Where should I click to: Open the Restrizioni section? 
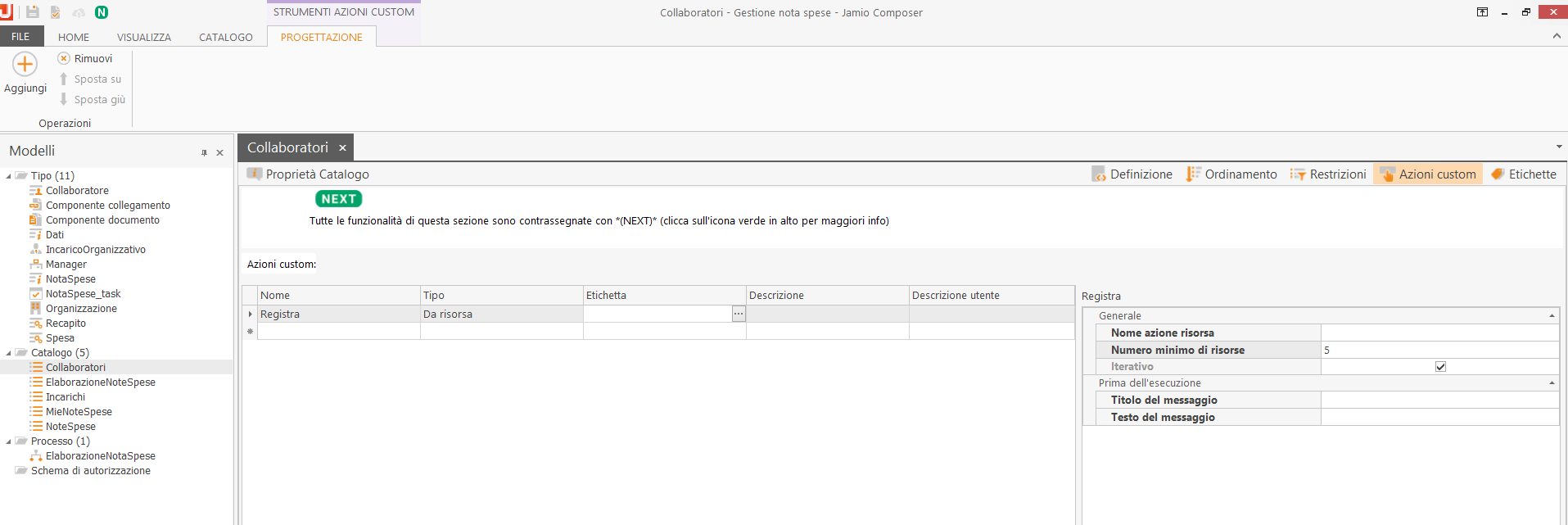(x=1328, y=174)
